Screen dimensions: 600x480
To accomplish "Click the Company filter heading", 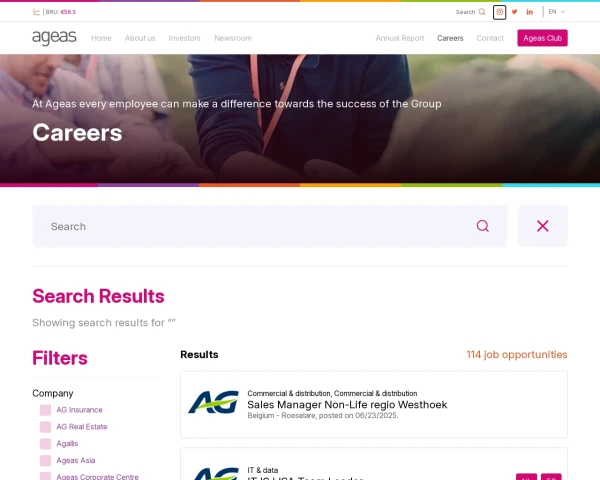I will pos(53,393).
